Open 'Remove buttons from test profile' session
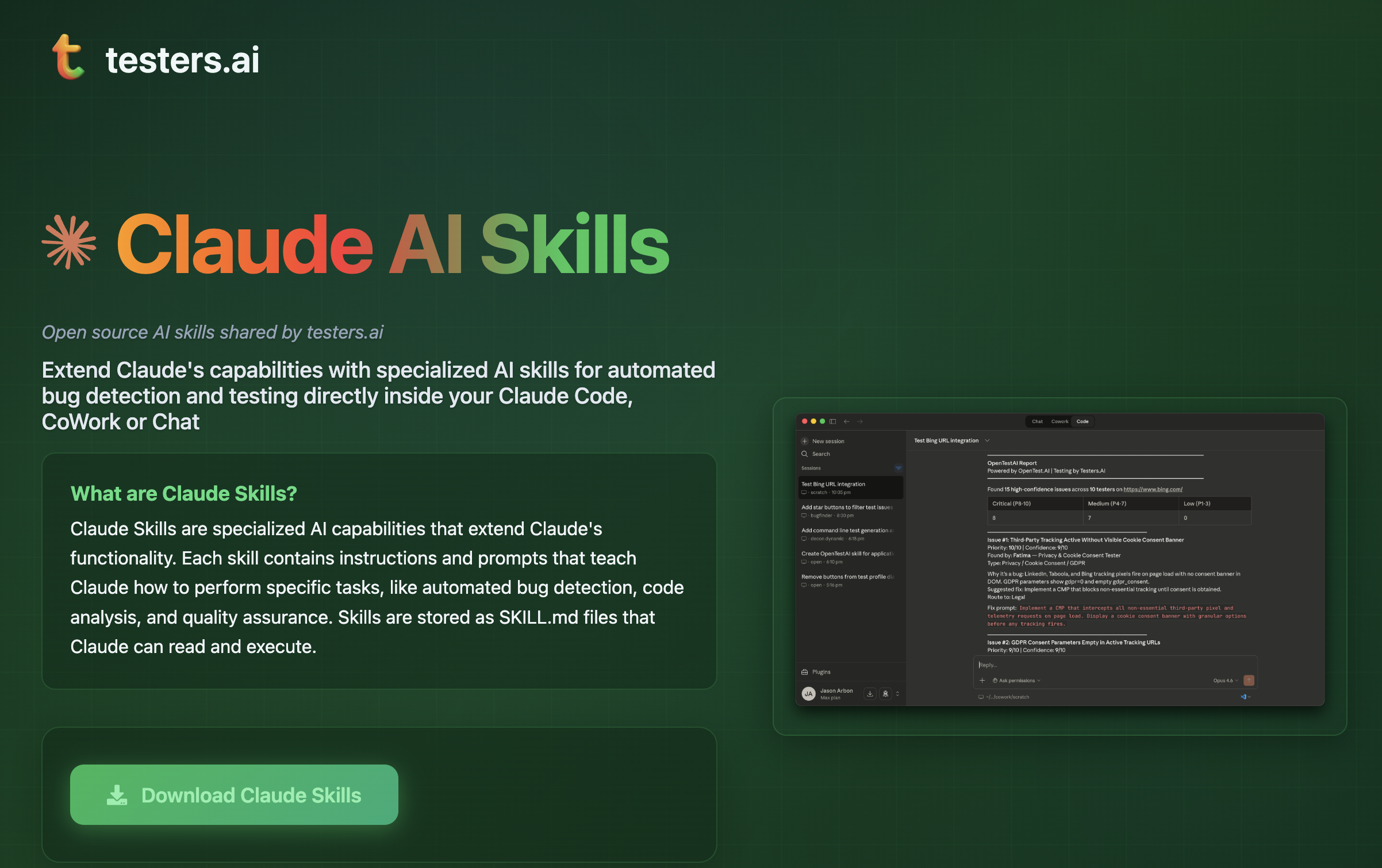This screenshot has width=1382, height=868. click(850, 580)
